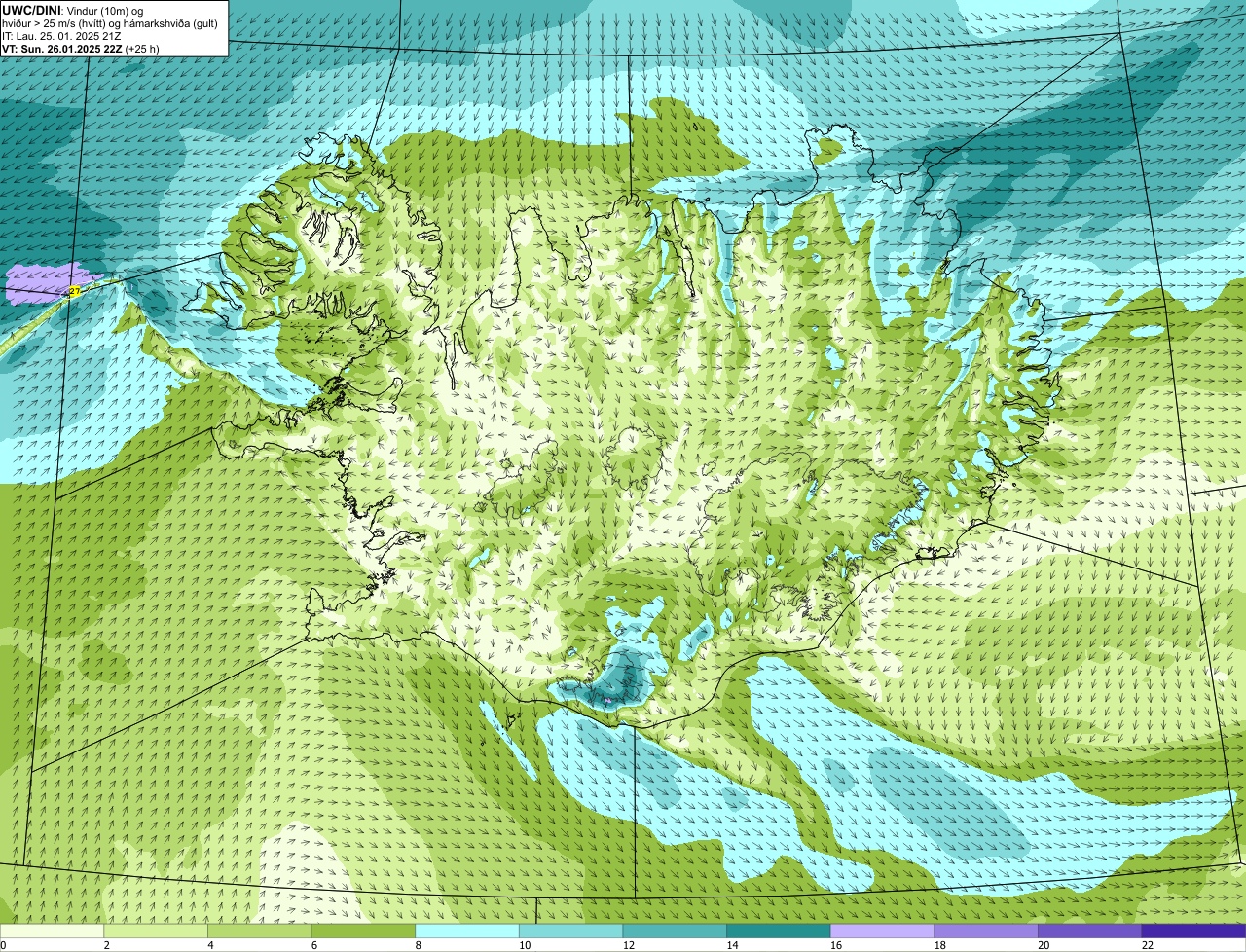The image size is (1246, 952).
Task: Click the yellow 27 peak gust marker
Action: pyautogui.click(x=75, y=291)
